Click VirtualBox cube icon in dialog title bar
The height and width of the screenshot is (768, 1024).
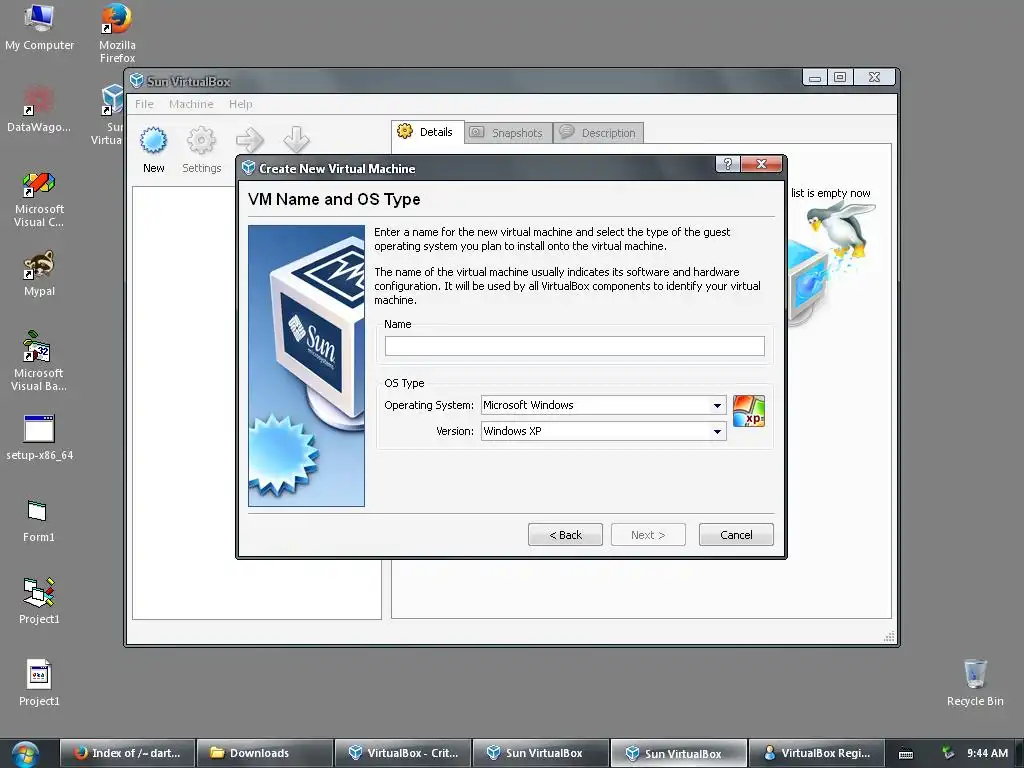pyautogui.click(x=248, y=168)
